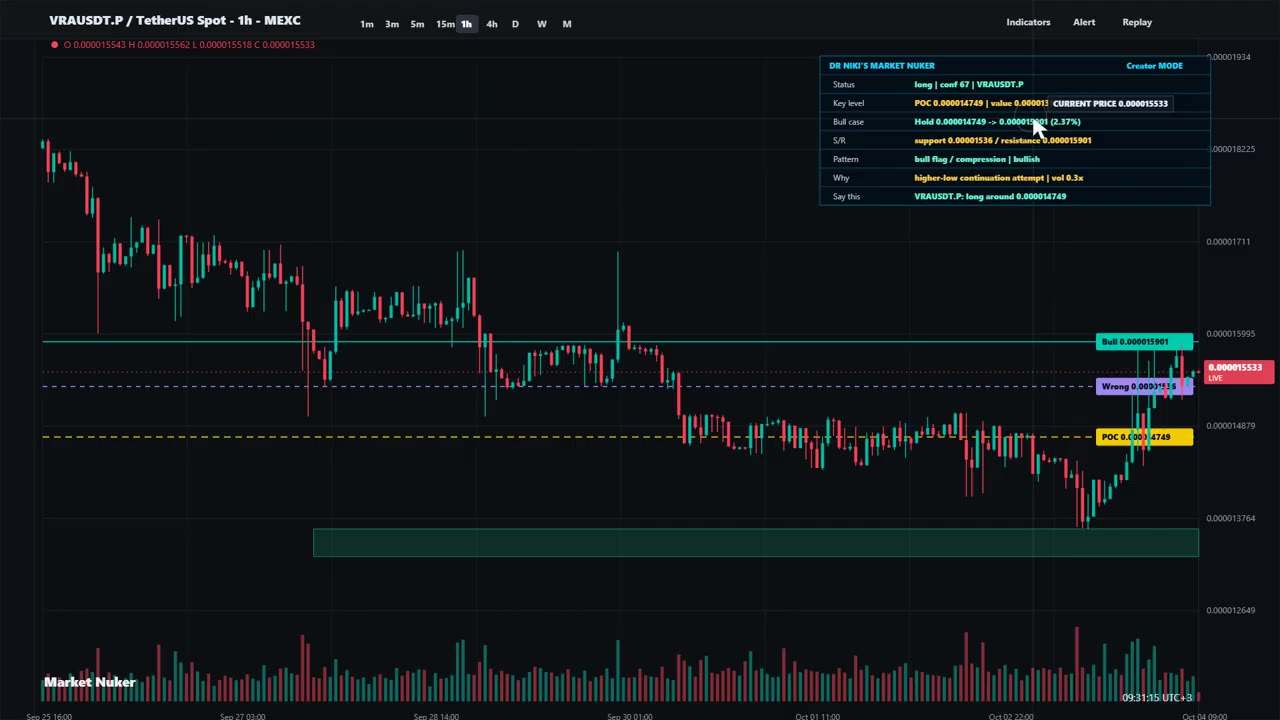
Task: Select the 15m timeframe
Action: [445, 24]
